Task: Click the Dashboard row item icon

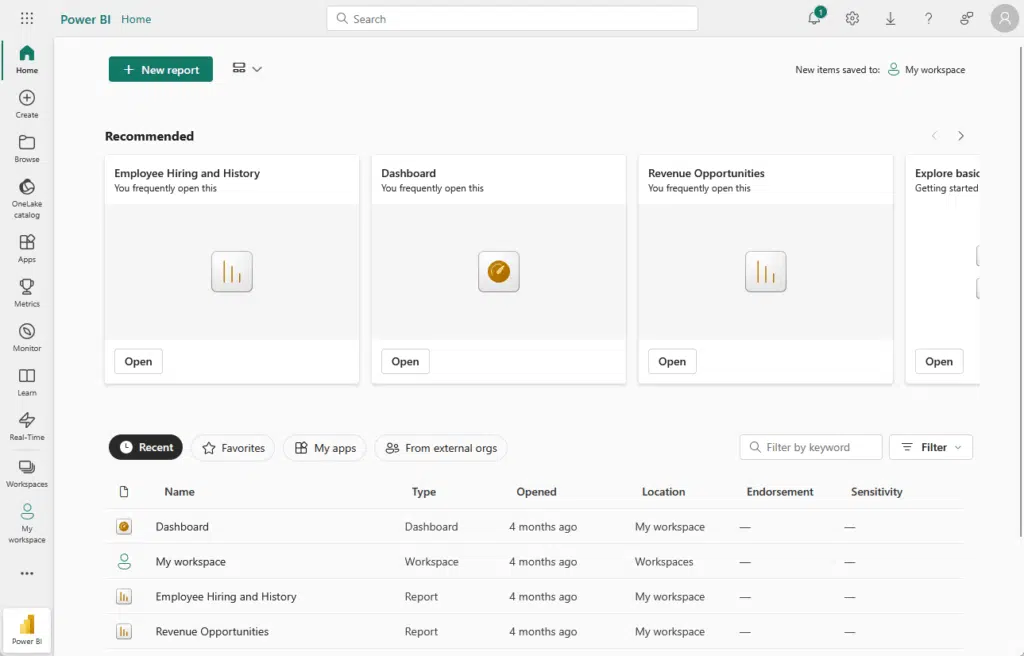Action: click(124, 527)
